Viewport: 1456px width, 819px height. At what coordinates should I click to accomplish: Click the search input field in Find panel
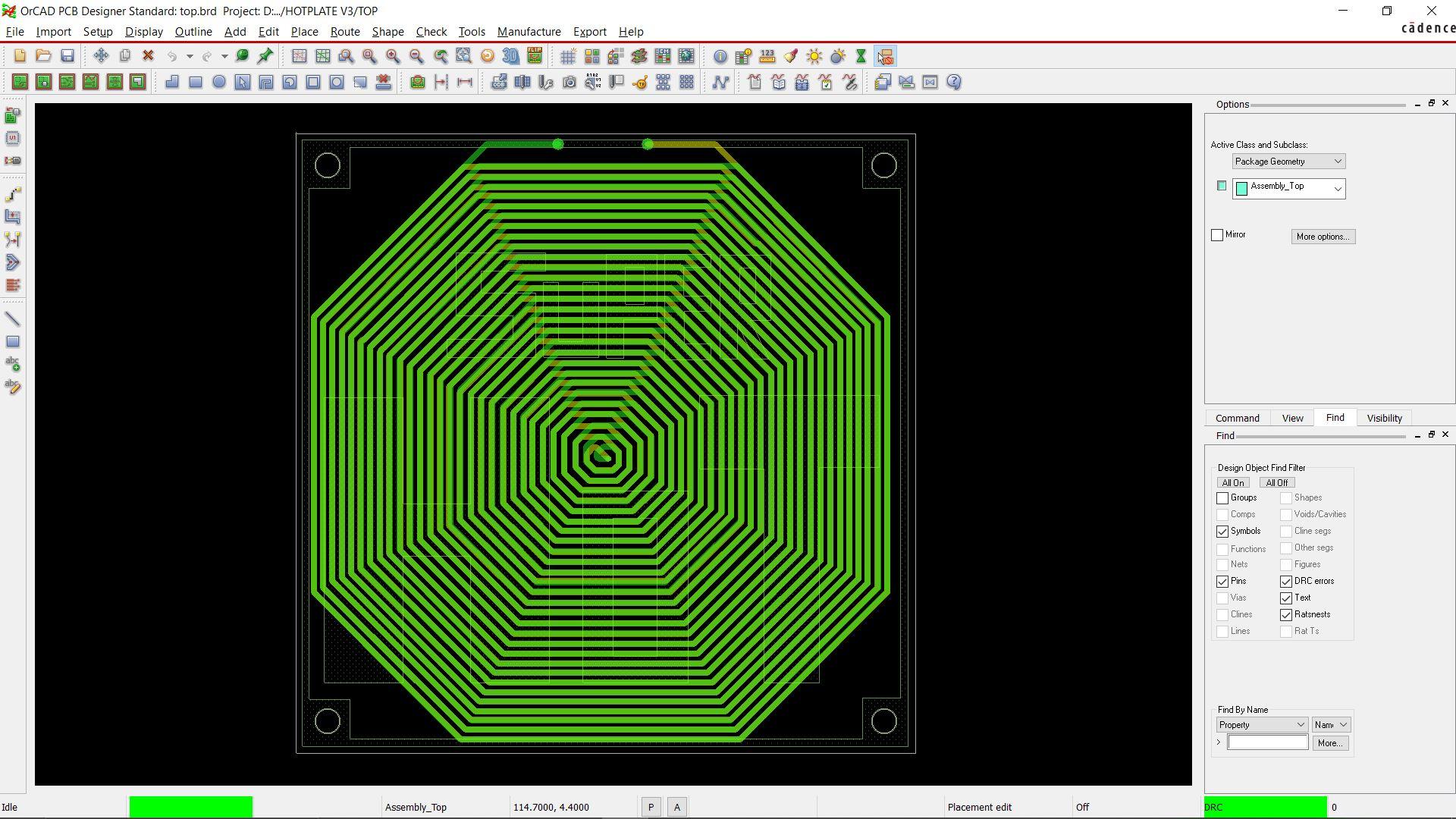pyautogui.click(x=1266, y=742)
